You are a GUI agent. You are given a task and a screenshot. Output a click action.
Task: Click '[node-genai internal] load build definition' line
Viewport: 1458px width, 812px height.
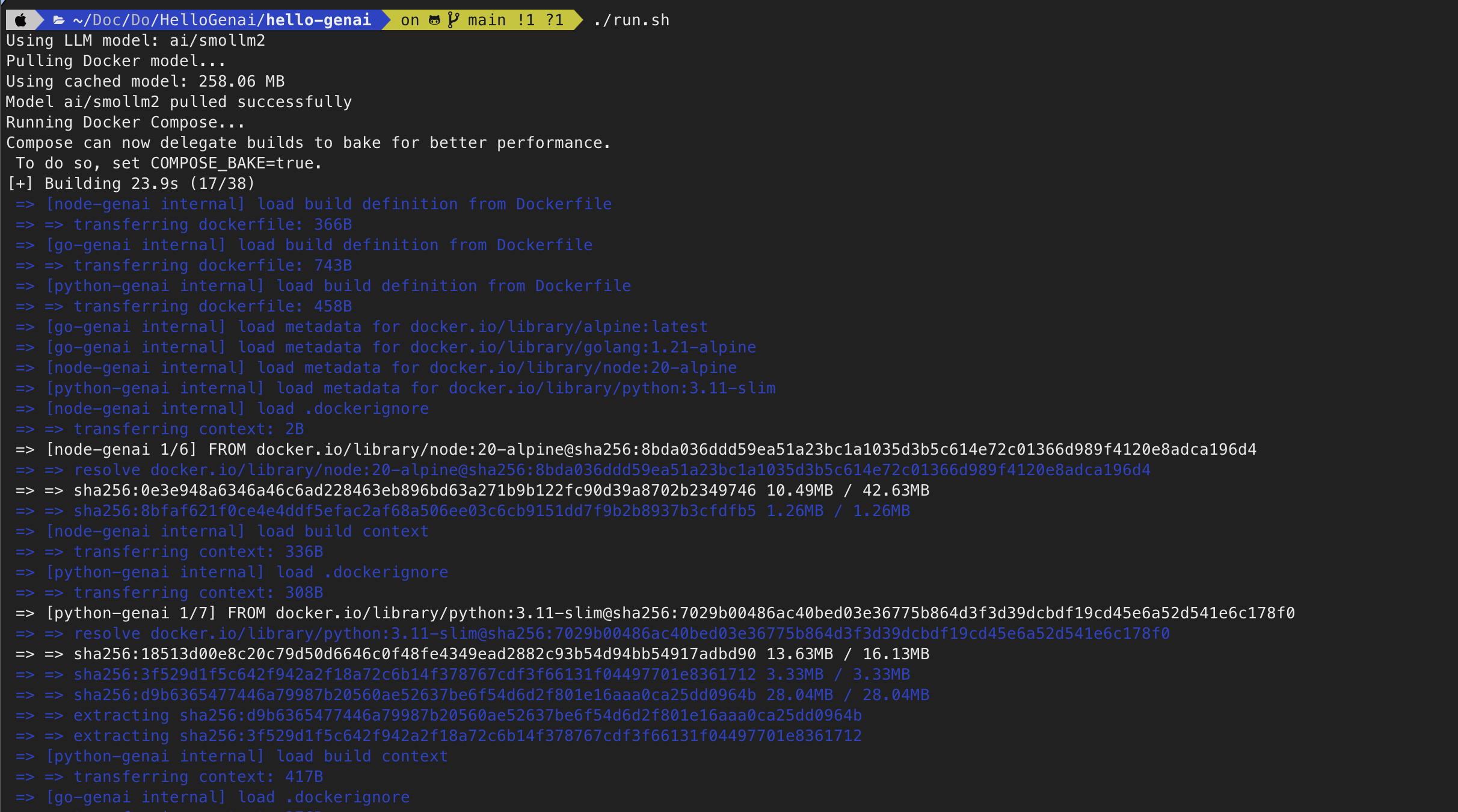(x=313, y=205)
